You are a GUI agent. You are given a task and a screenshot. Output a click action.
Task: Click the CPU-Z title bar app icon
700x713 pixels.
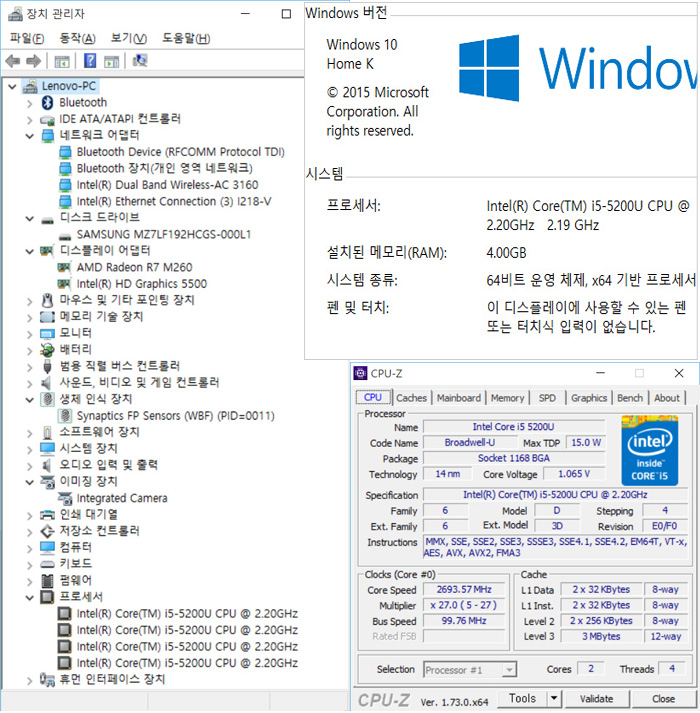point(360,373)
